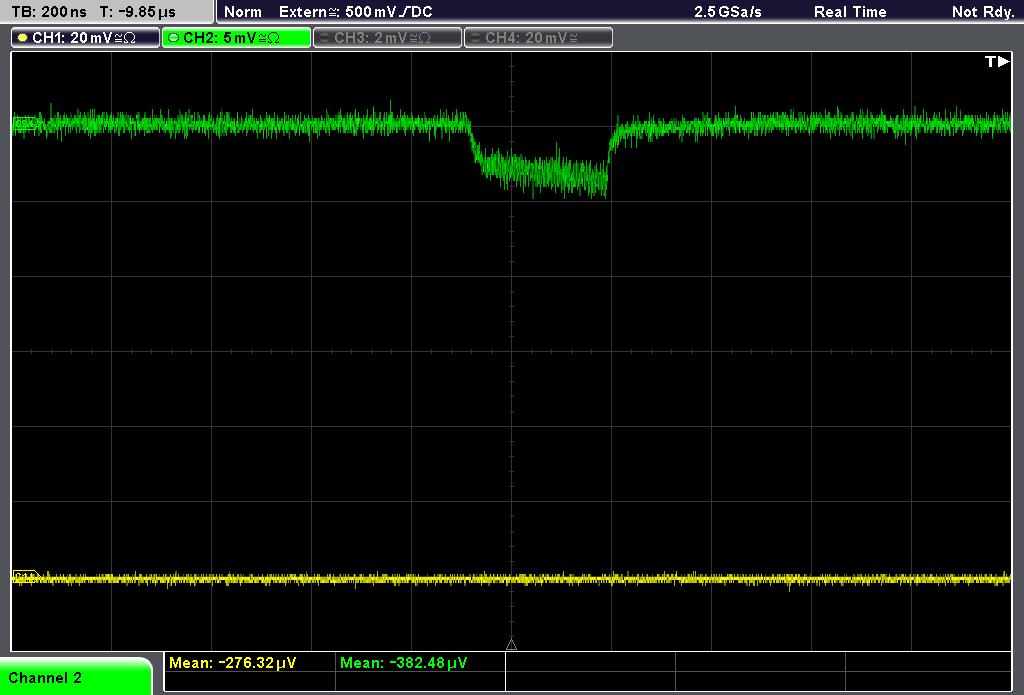Click the yellow indicator dot on CH1 tab

[23, 38]
